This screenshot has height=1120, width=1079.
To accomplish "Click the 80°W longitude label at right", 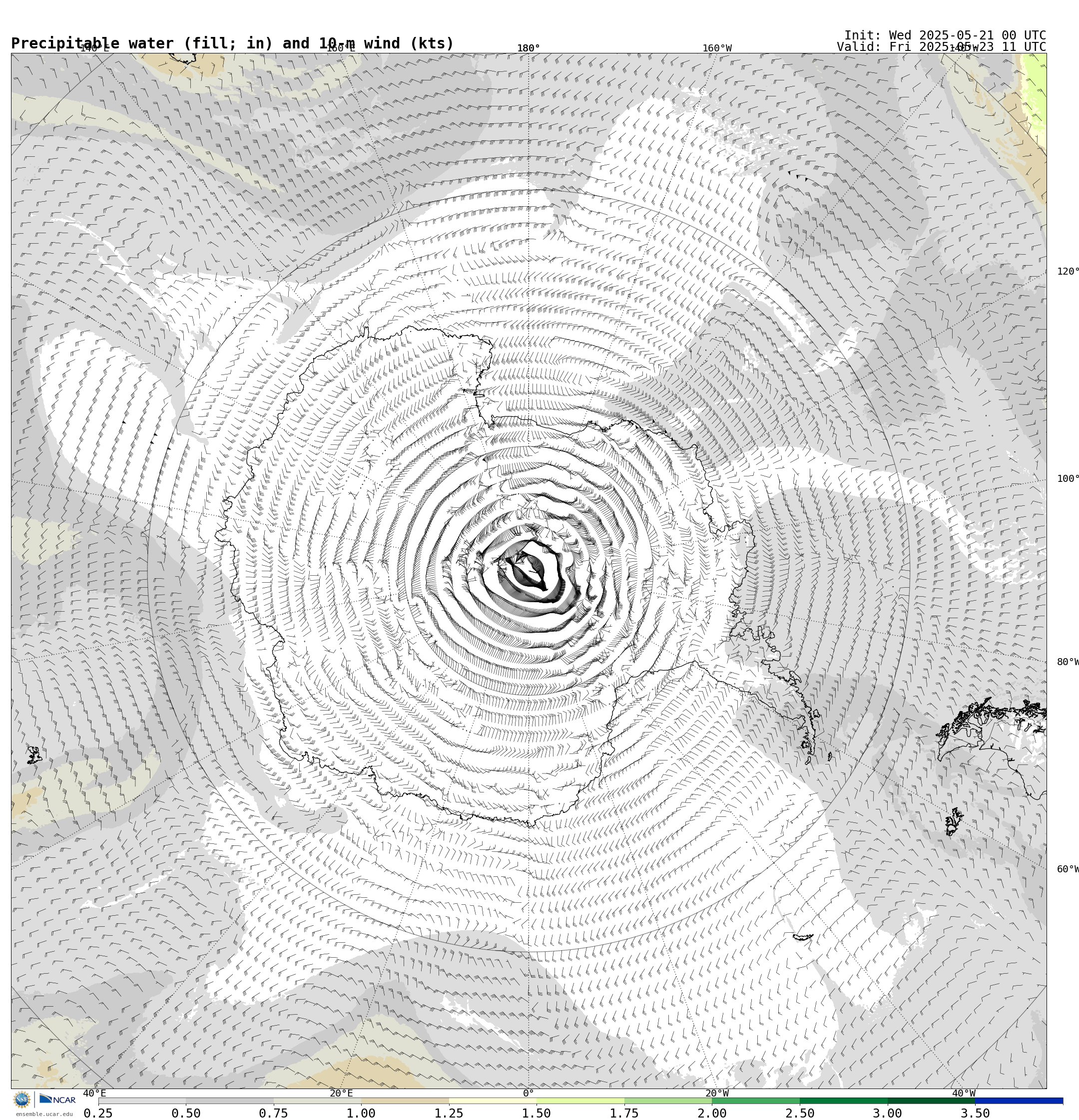I will click(x=1068, y=662).
